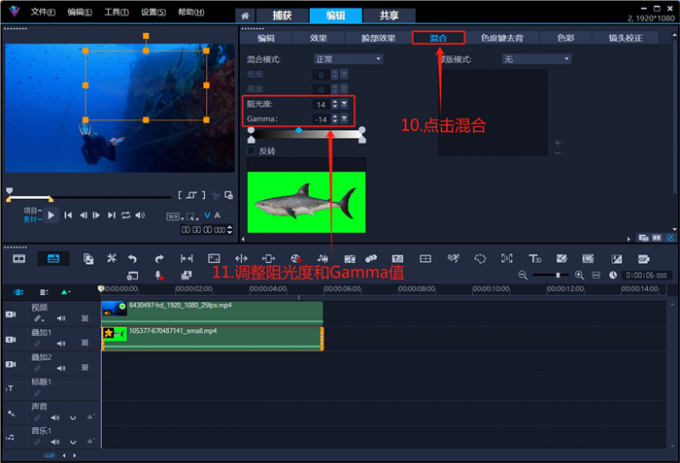Open the Gamma slider dropdown arrow

coord(344,118)
